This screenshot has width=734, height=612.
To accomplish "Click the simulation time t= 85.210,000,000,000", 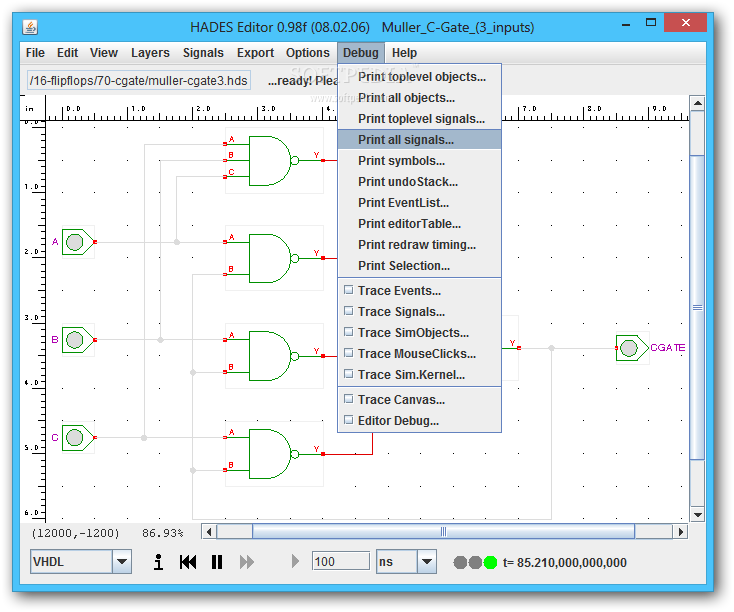I will (x=565, y=562).
